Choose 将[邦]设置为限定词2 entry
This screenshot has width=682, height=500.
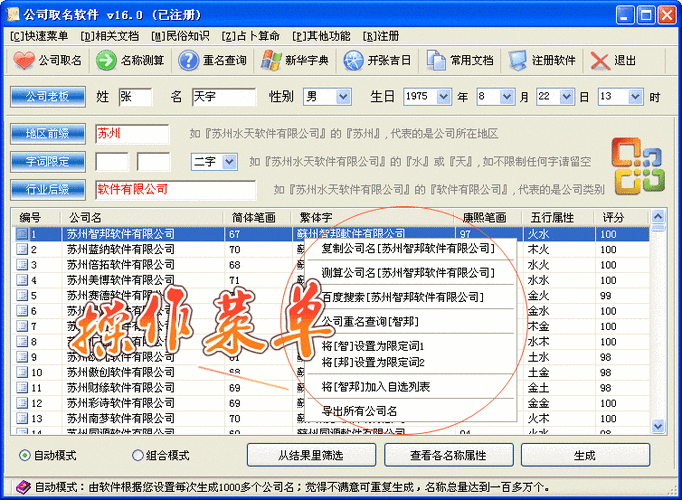click(x=411, y=362)
